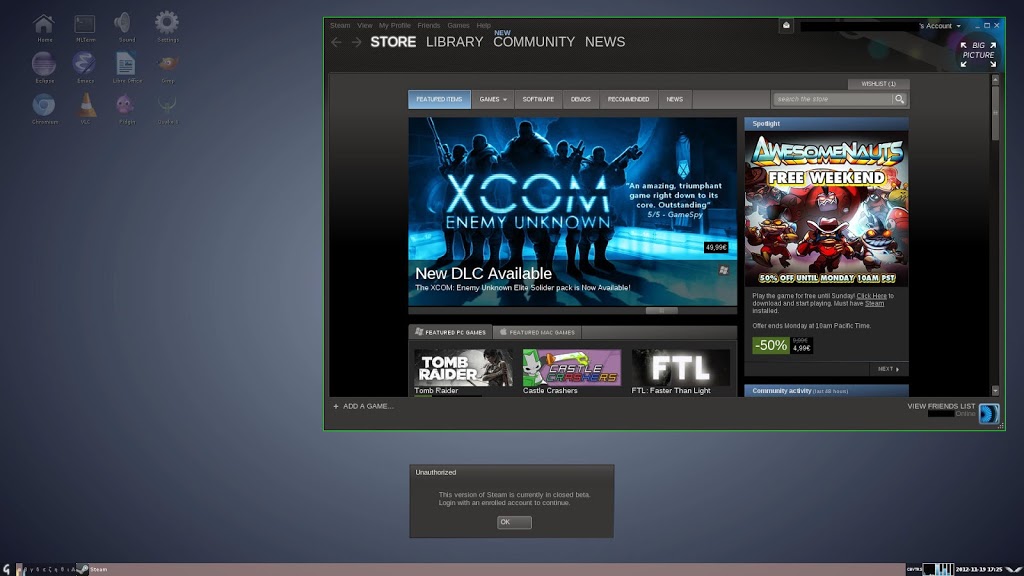Click the plus icon beside Add a Game
The height and width of the screenshot is (576, 1024).
(x=336, y=406)
